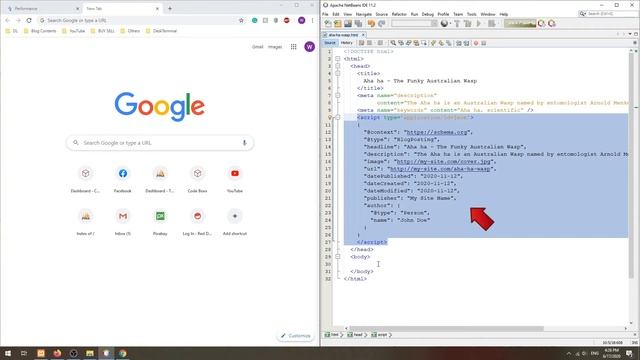
Task: Click the Run Project play icon
Action: pos(479,24)
